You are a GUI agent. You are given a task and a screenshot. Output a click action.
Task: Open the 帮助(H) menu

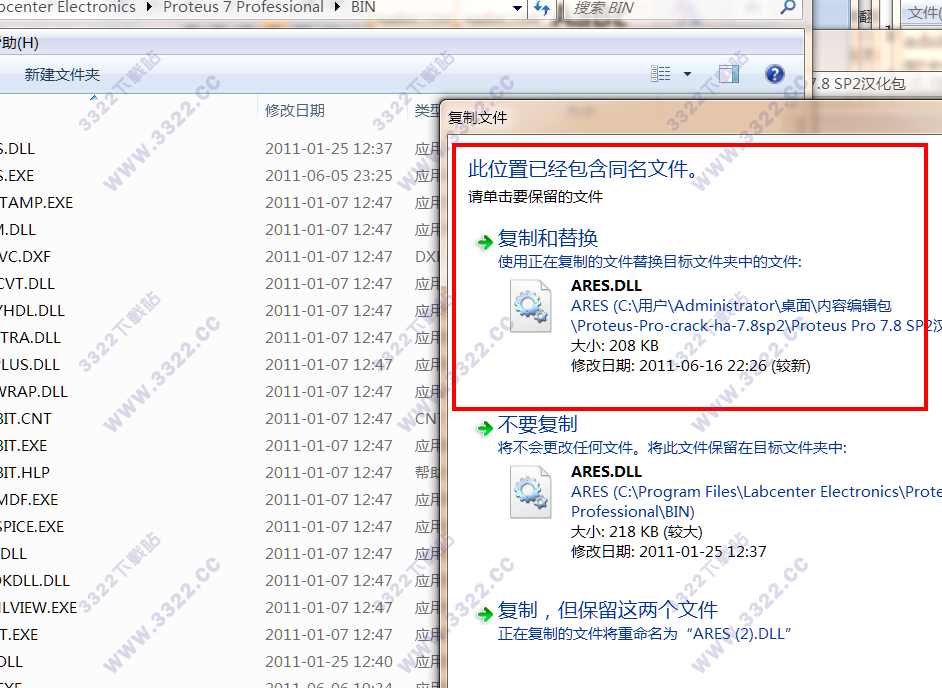(20, 43)
